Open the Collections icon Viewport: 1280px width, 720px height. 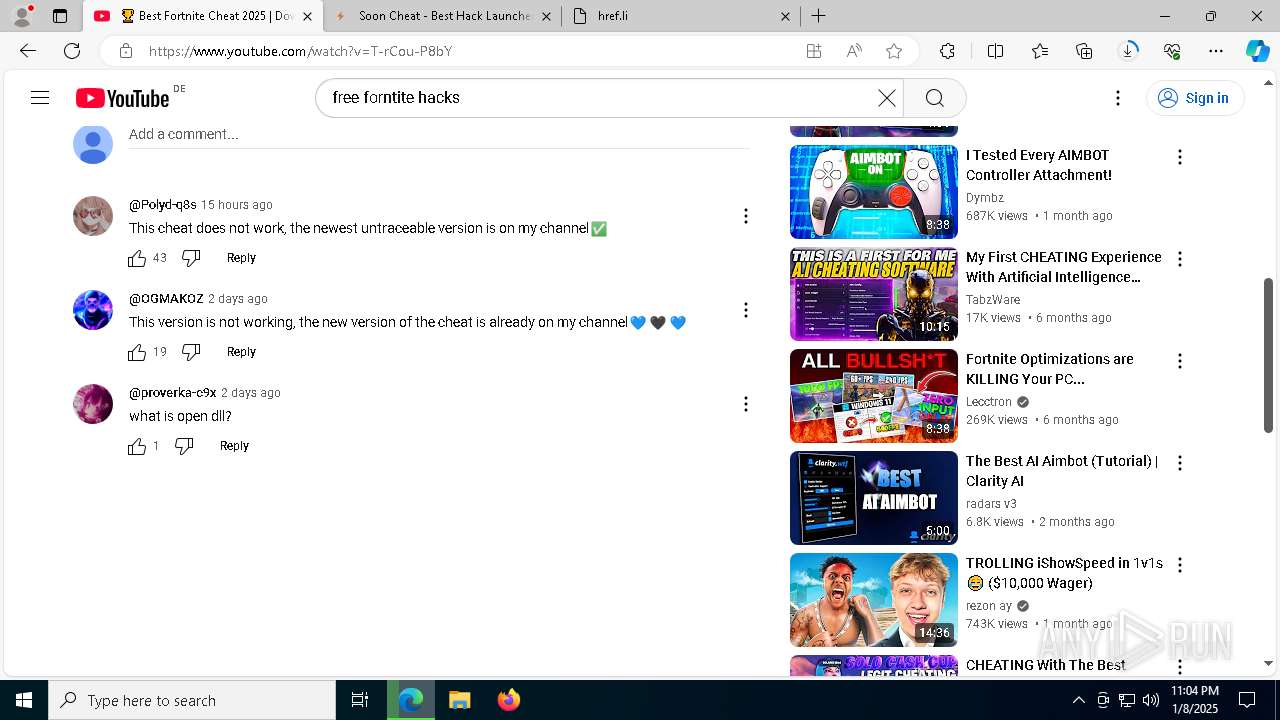[1084, 51]
